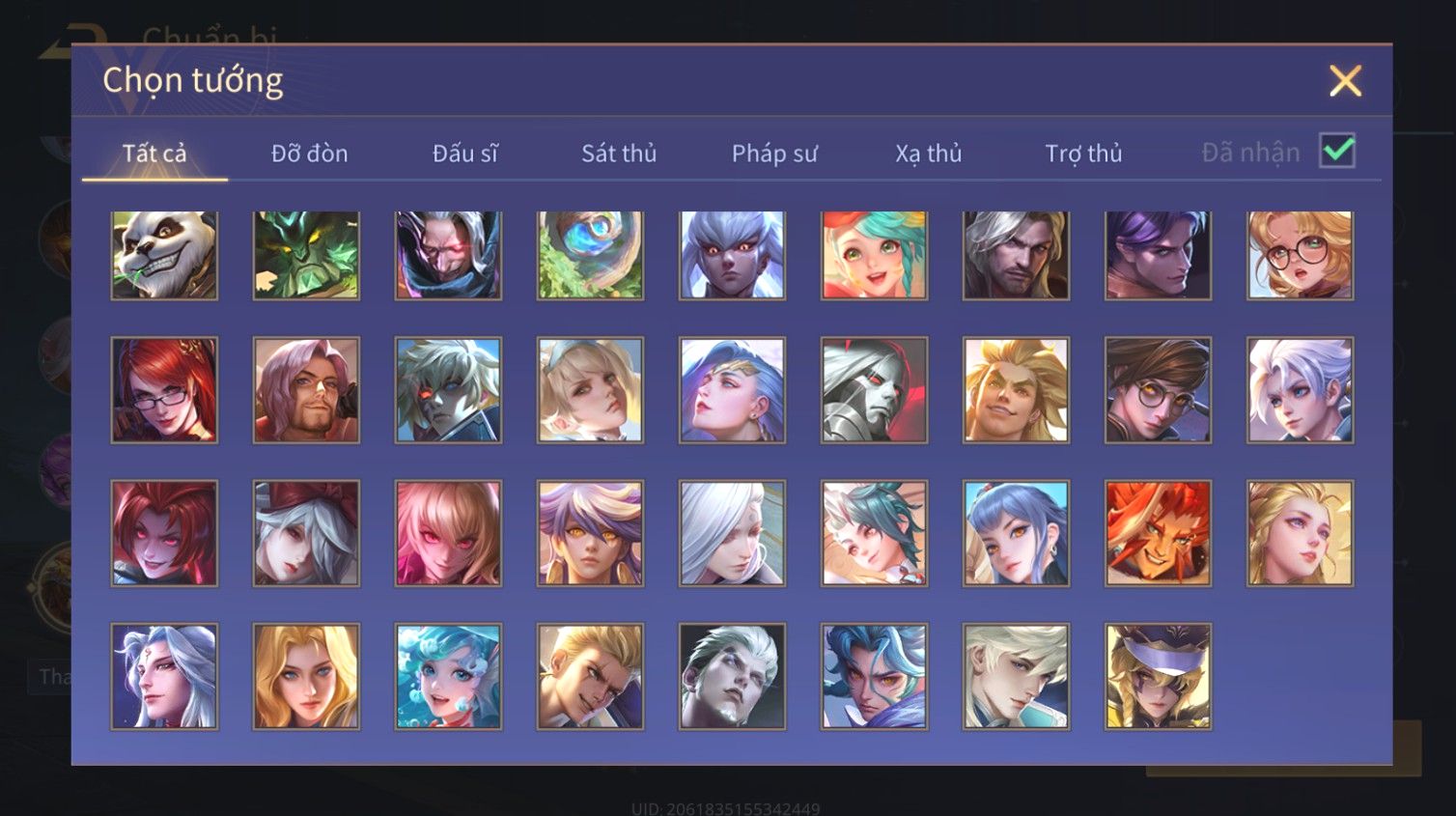Select the panda hero portrait
This screenshot has width=1456, height=816.
point(164,255)
